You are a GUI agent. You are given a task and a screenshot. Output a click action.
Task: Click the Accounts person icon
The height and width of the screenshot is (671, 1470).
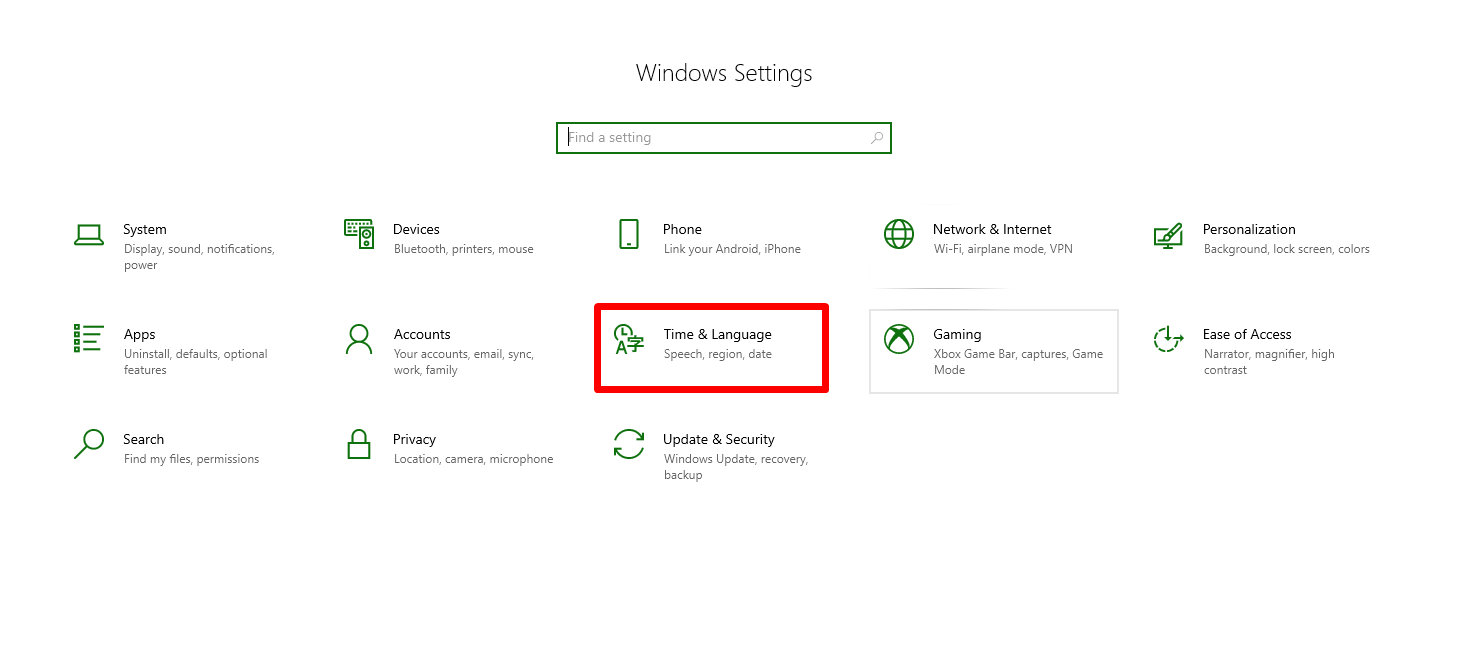point(359,339)
